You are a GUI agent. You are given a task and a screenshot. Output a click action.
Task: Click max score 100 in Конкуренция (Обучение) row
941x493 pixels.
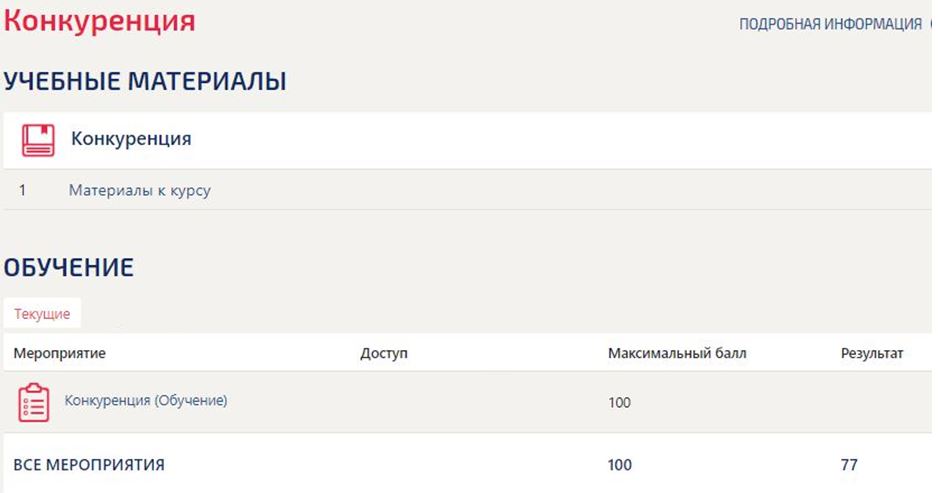pyautogui.click(x=619, y=403)
